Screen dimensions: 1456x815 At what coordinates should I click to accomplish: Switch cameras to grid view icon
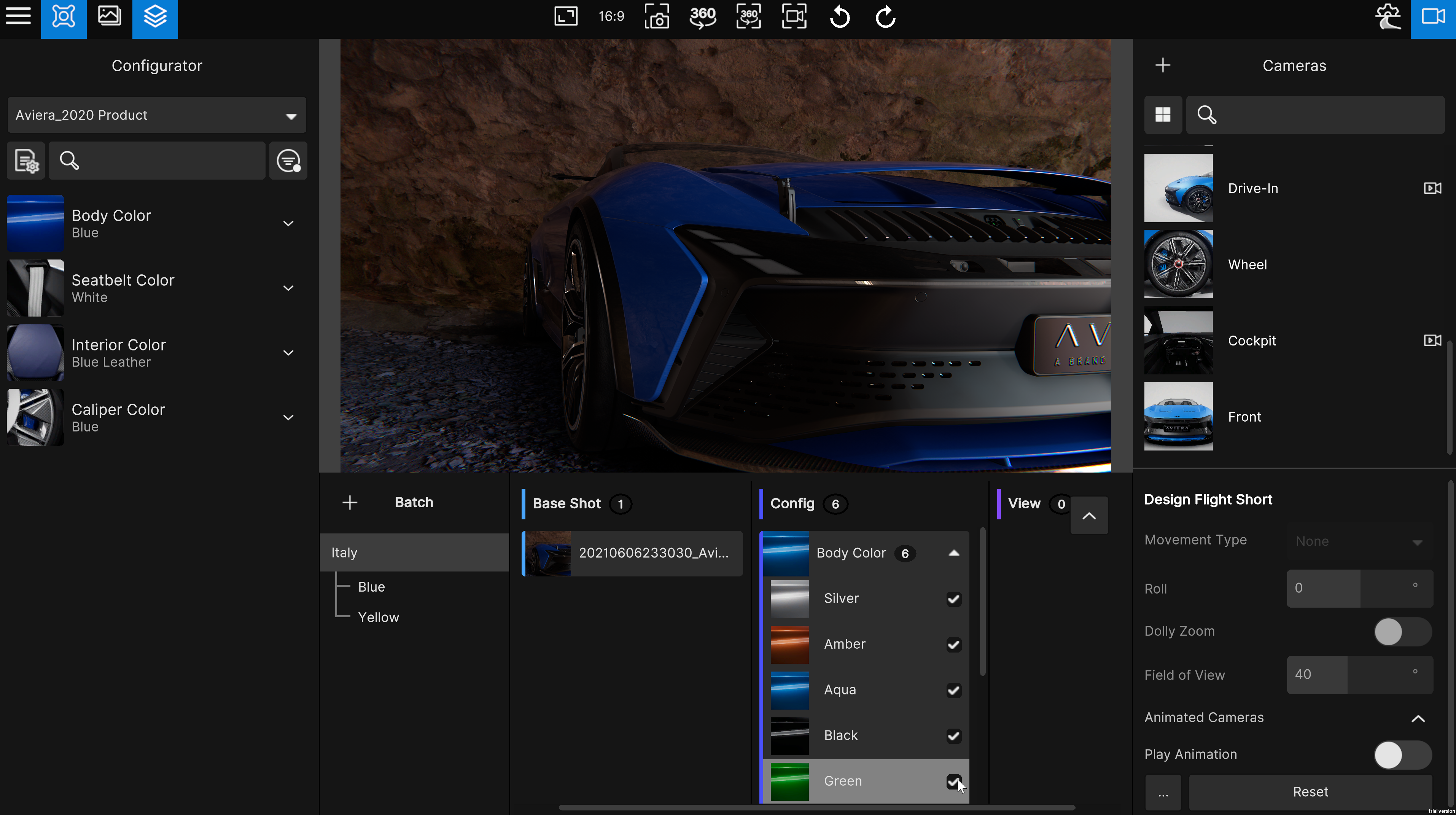pyautogui.click(x=1163, y=115)
